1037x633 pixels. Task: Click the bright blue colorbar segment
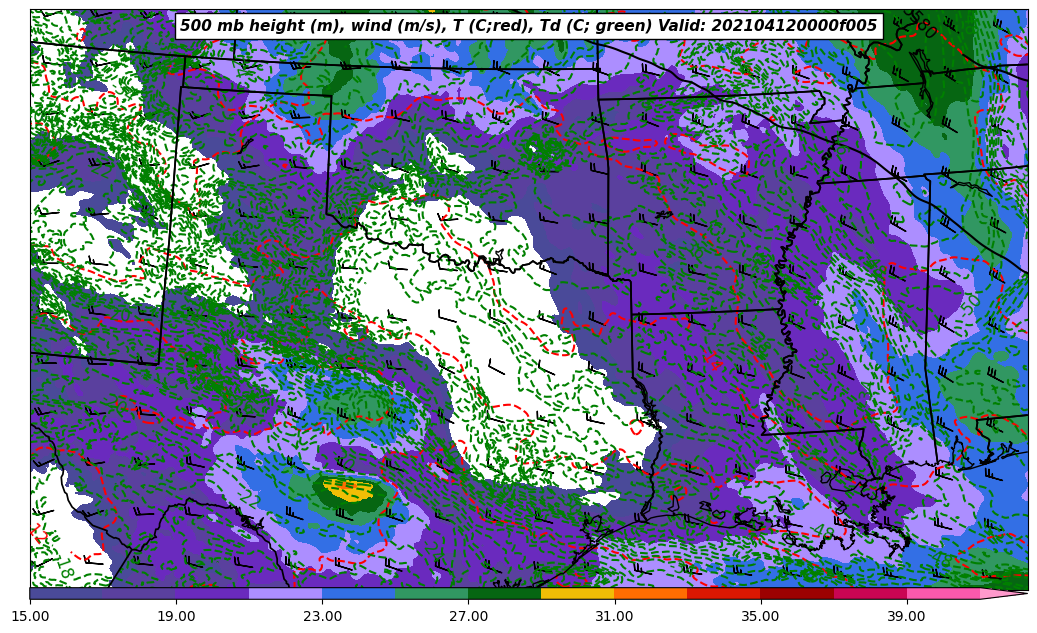(x=358, y=593)
